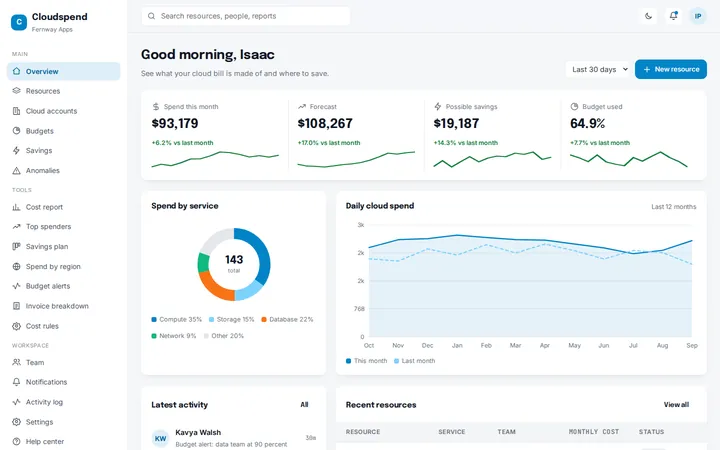Image resolution: width=720 pixels, height=450 pixels.
Task: Click the STATUS column header
Action: tap(651, 432)
